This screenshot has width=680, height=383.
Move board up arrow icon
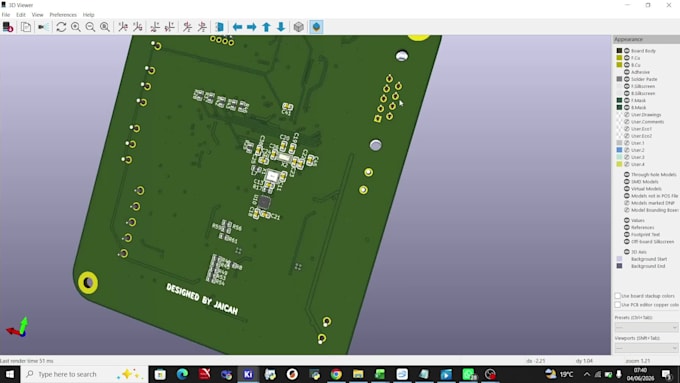[266, 27]
